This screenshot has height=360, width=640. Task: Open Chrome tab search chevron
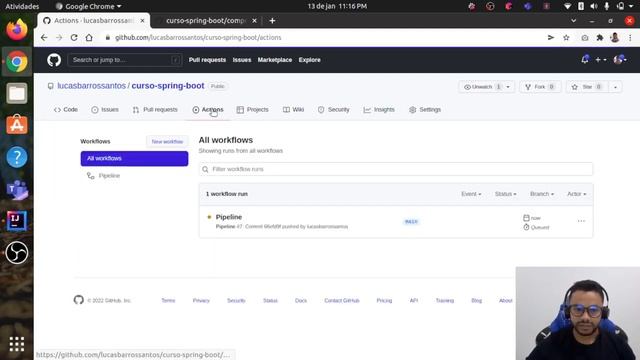[573, 20]
